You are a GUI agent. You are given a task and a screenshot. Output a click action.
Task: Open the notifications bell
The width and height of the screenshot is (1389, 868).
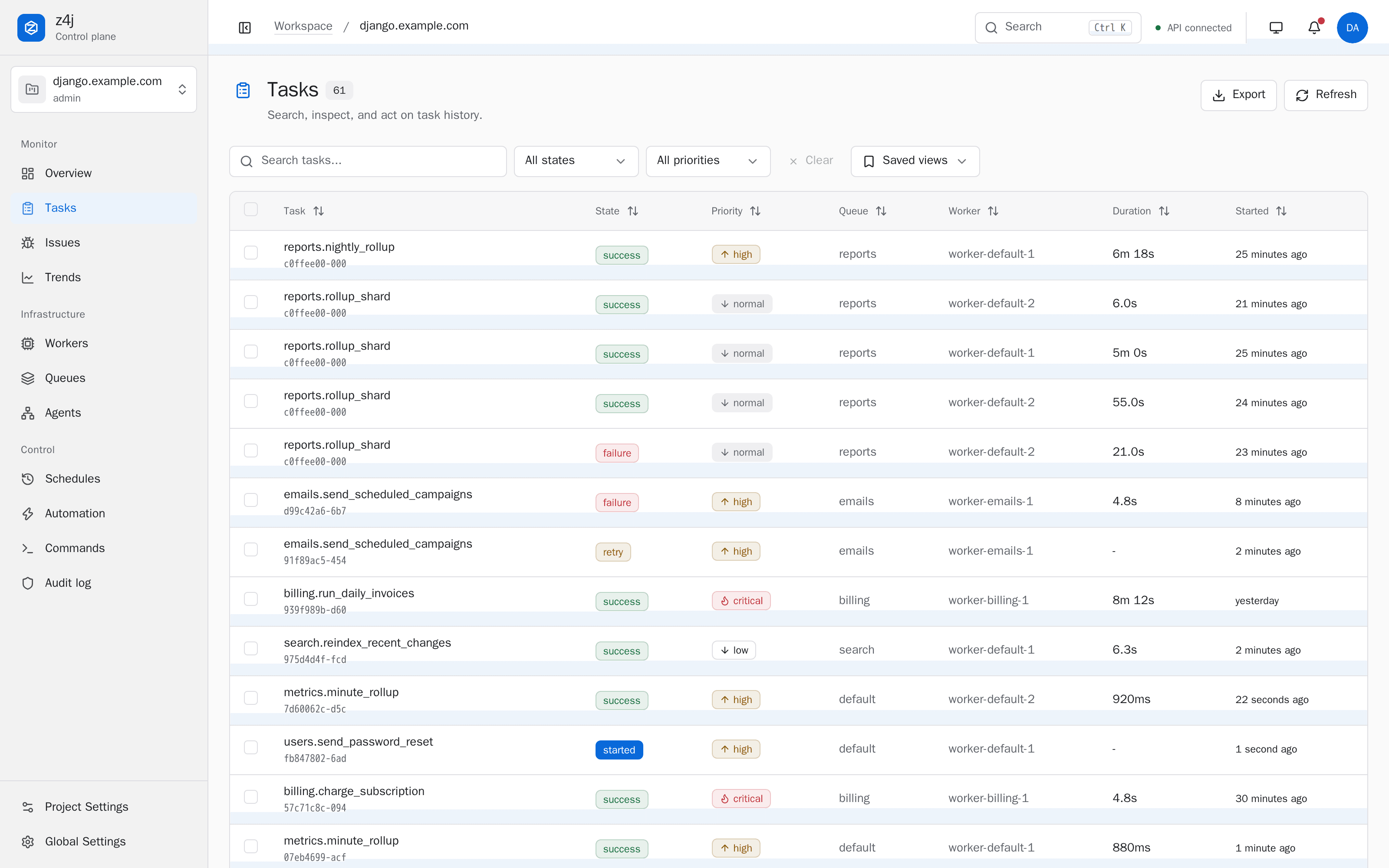coord(1314,27)
